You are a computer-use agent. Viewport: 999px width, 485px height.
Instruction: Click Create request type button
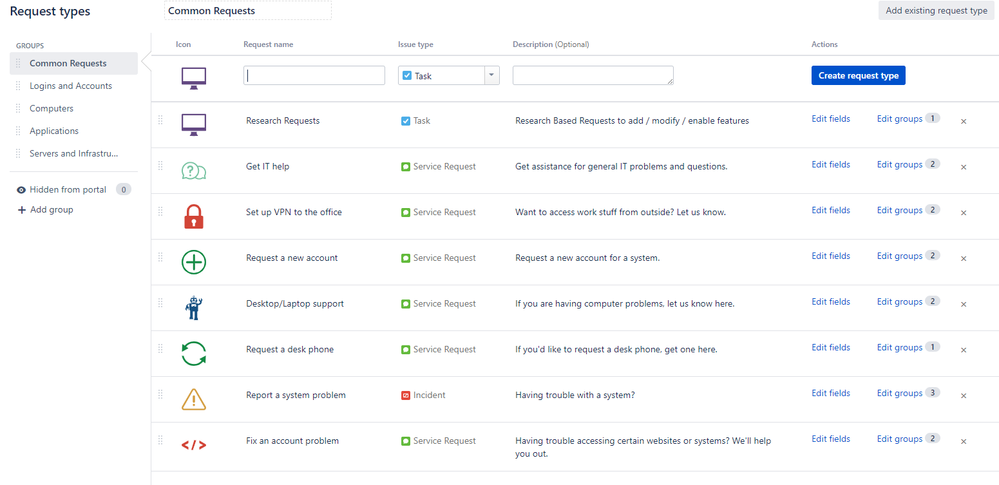858,75
